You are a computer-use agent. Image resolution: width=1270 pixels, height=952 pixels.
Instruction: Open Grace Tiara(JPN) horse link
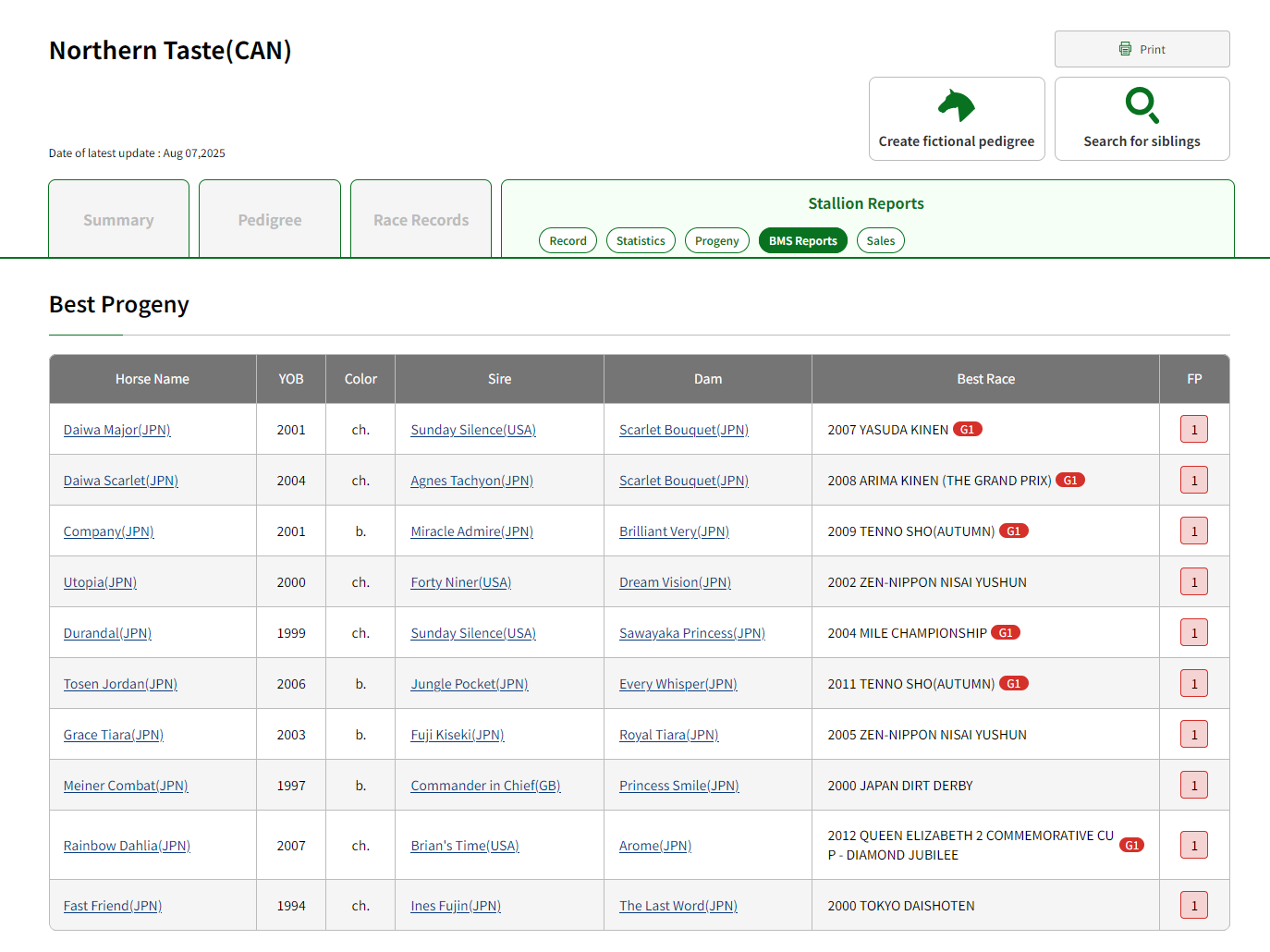tap(114, 735)
